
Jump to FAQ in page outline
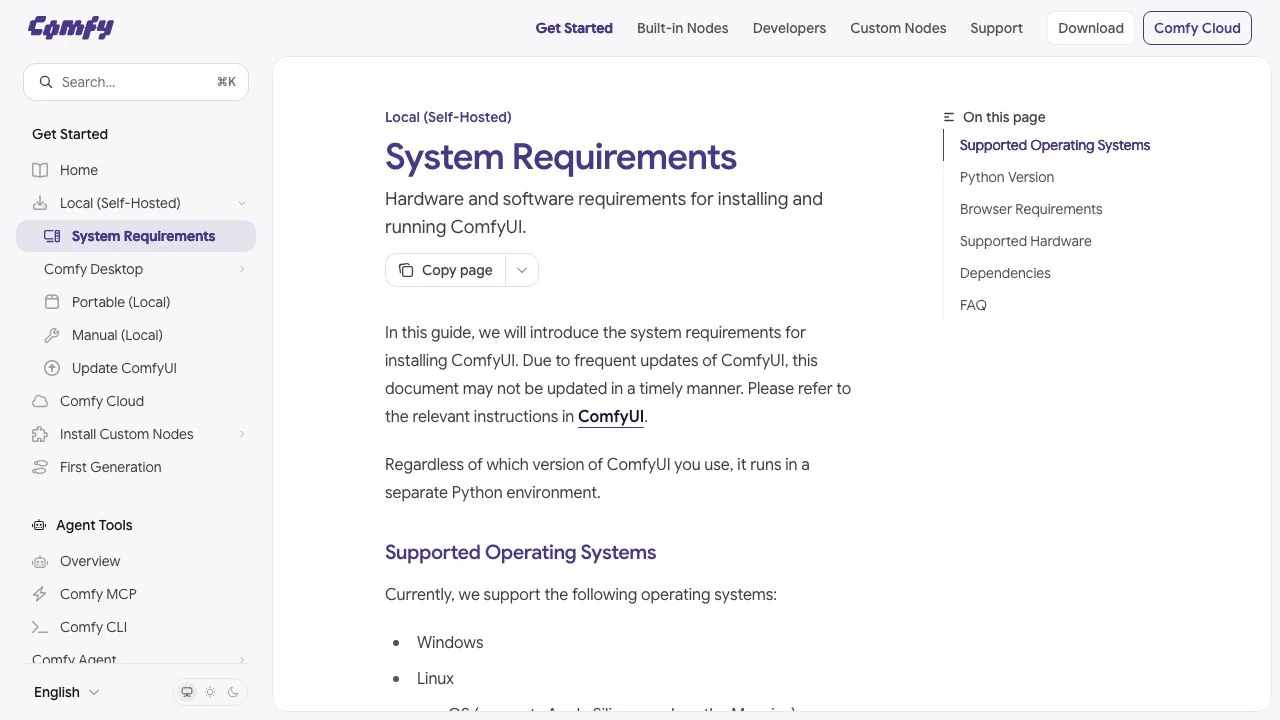[x=973, y=305]
